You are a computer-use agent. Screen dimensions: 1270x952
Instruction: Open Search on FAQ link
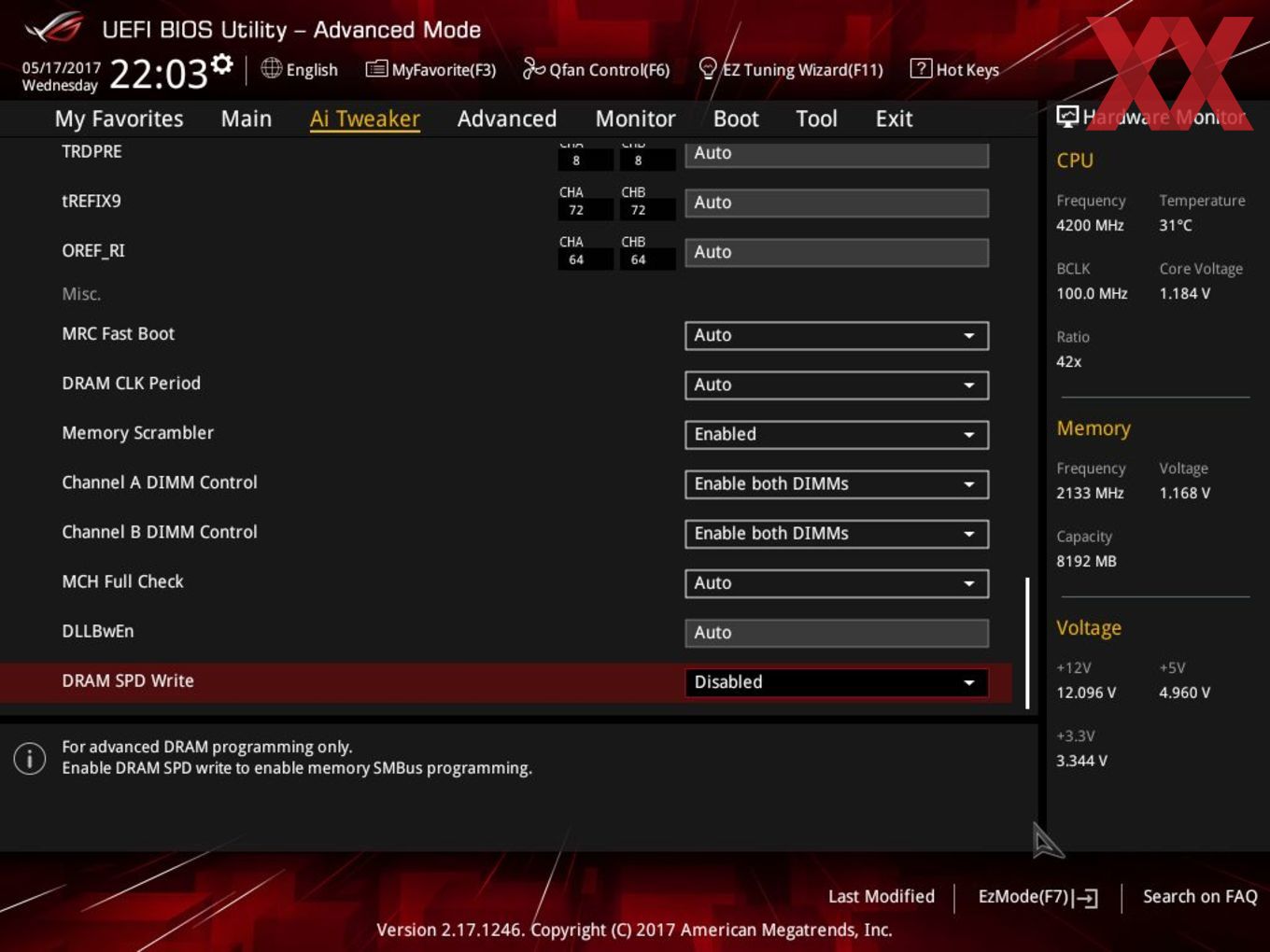click(1200, 896)
